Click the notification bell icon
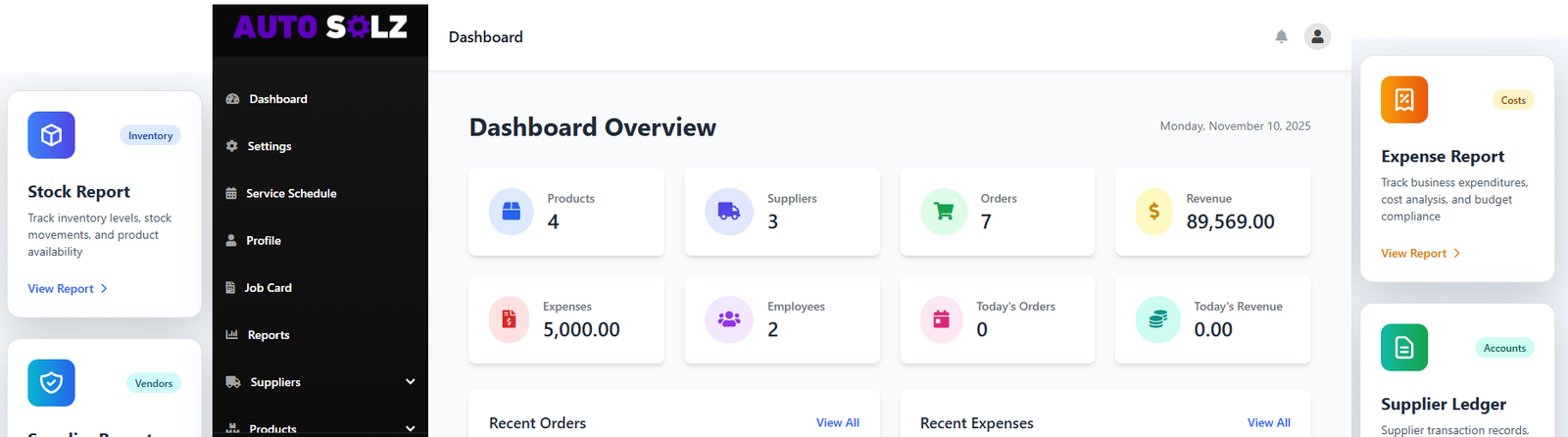 coord(1281,36)
